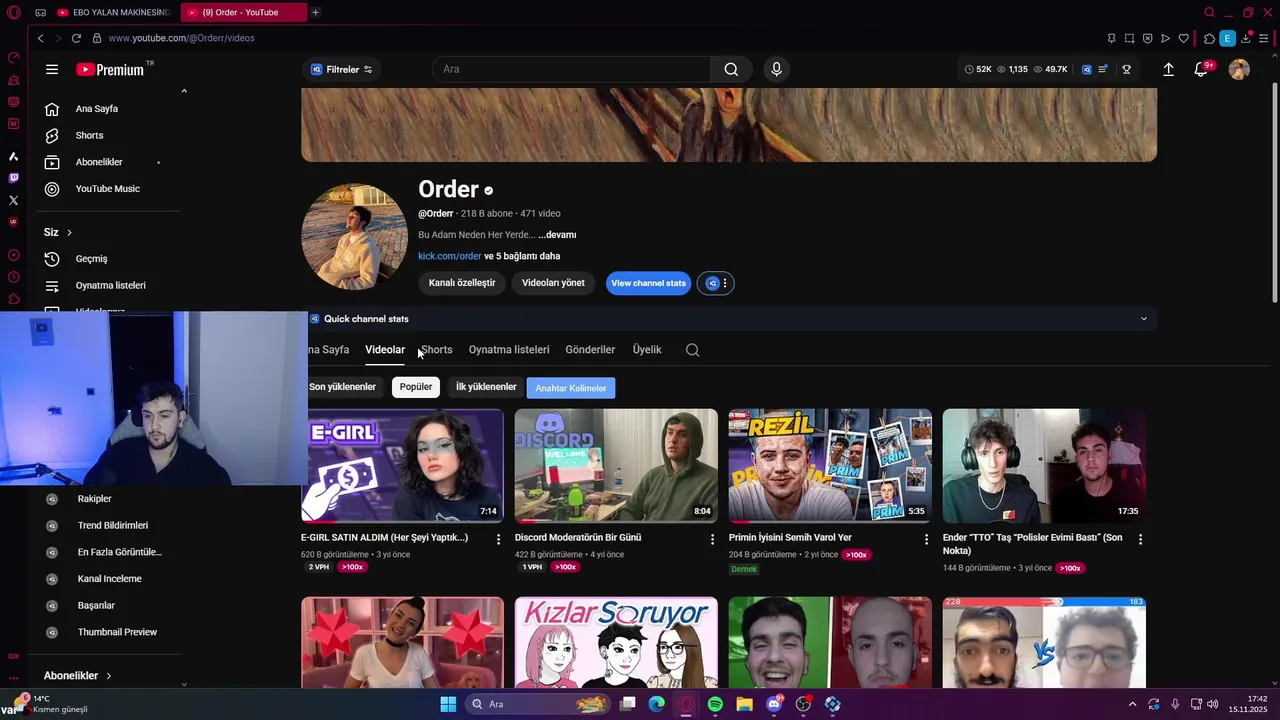The height and width of the screenshot is (720, 1280).
Task: Open kick.com/order link
Action: coord(450,256)
